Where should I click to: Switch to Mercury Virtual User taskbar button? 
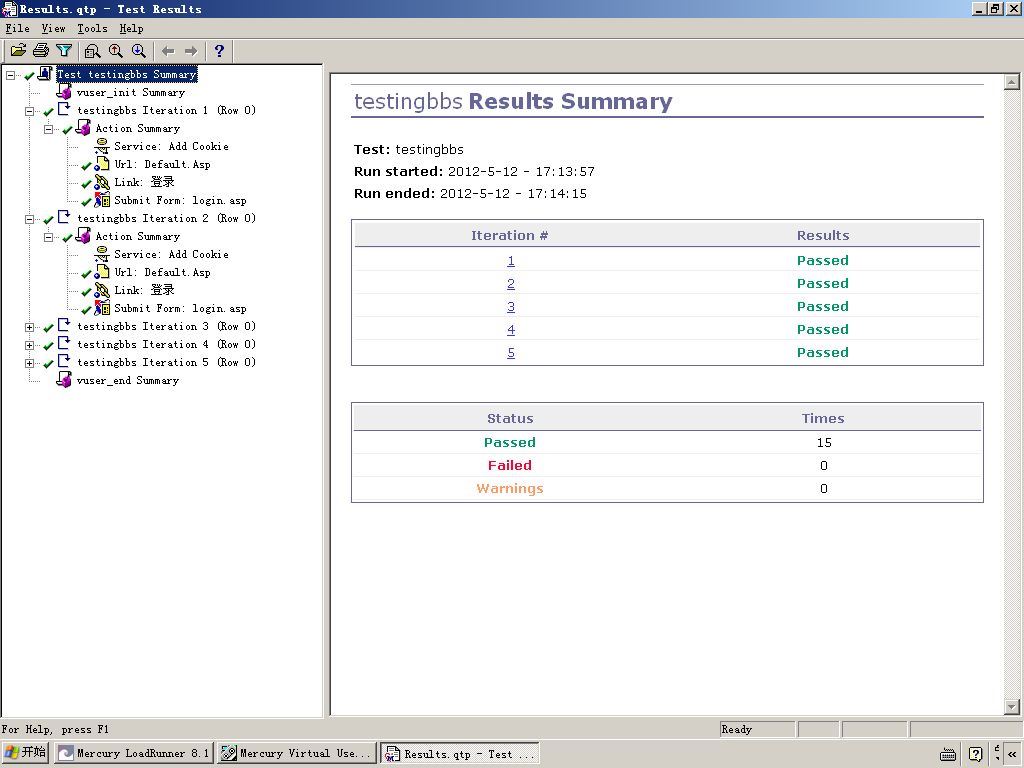click(x=298, y=753)
